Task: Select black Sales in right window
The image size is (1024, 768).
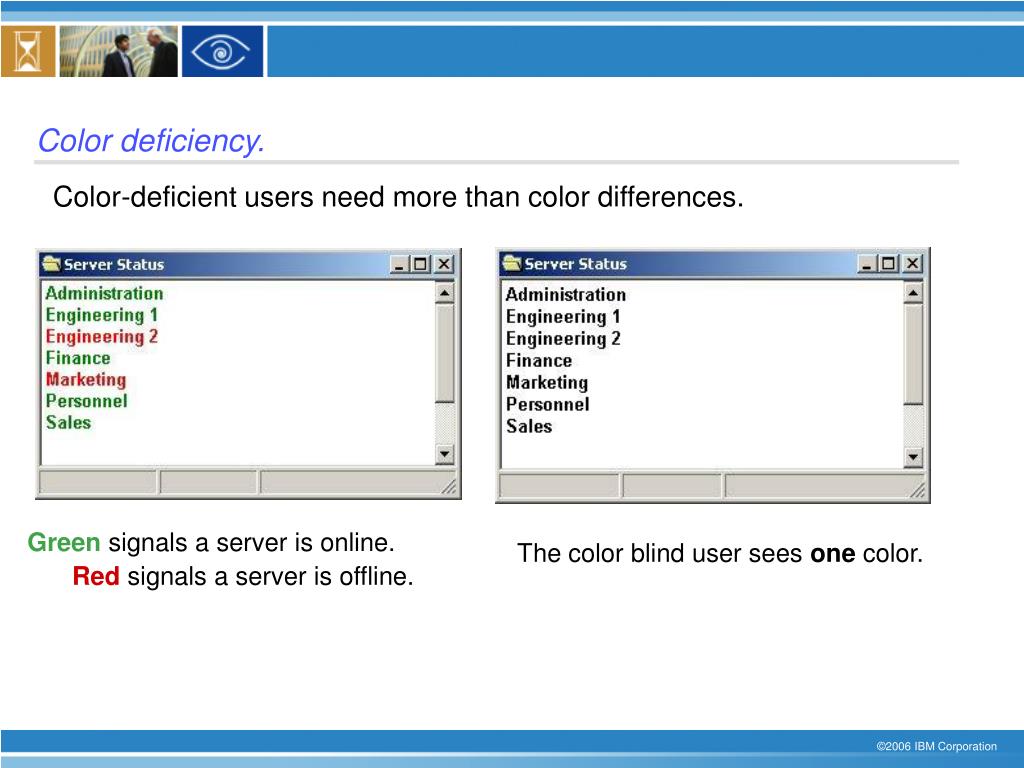Action: point(529,426)
